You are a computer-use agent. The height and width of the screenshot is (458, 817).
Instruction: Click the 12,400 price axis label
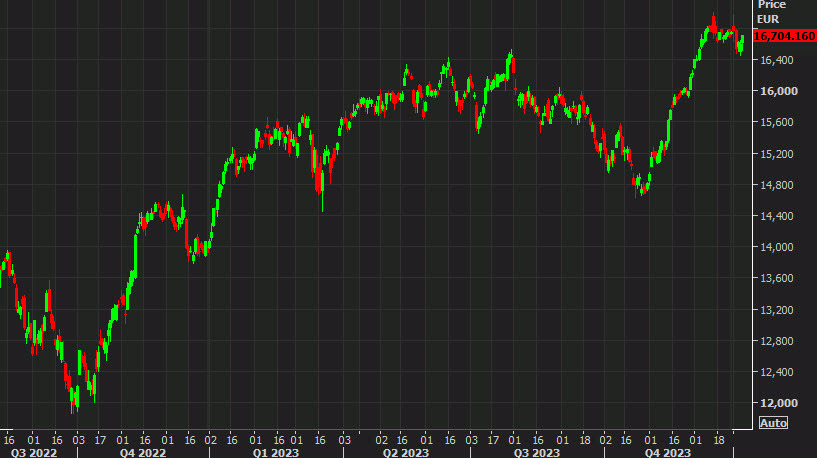coord(777,372)
